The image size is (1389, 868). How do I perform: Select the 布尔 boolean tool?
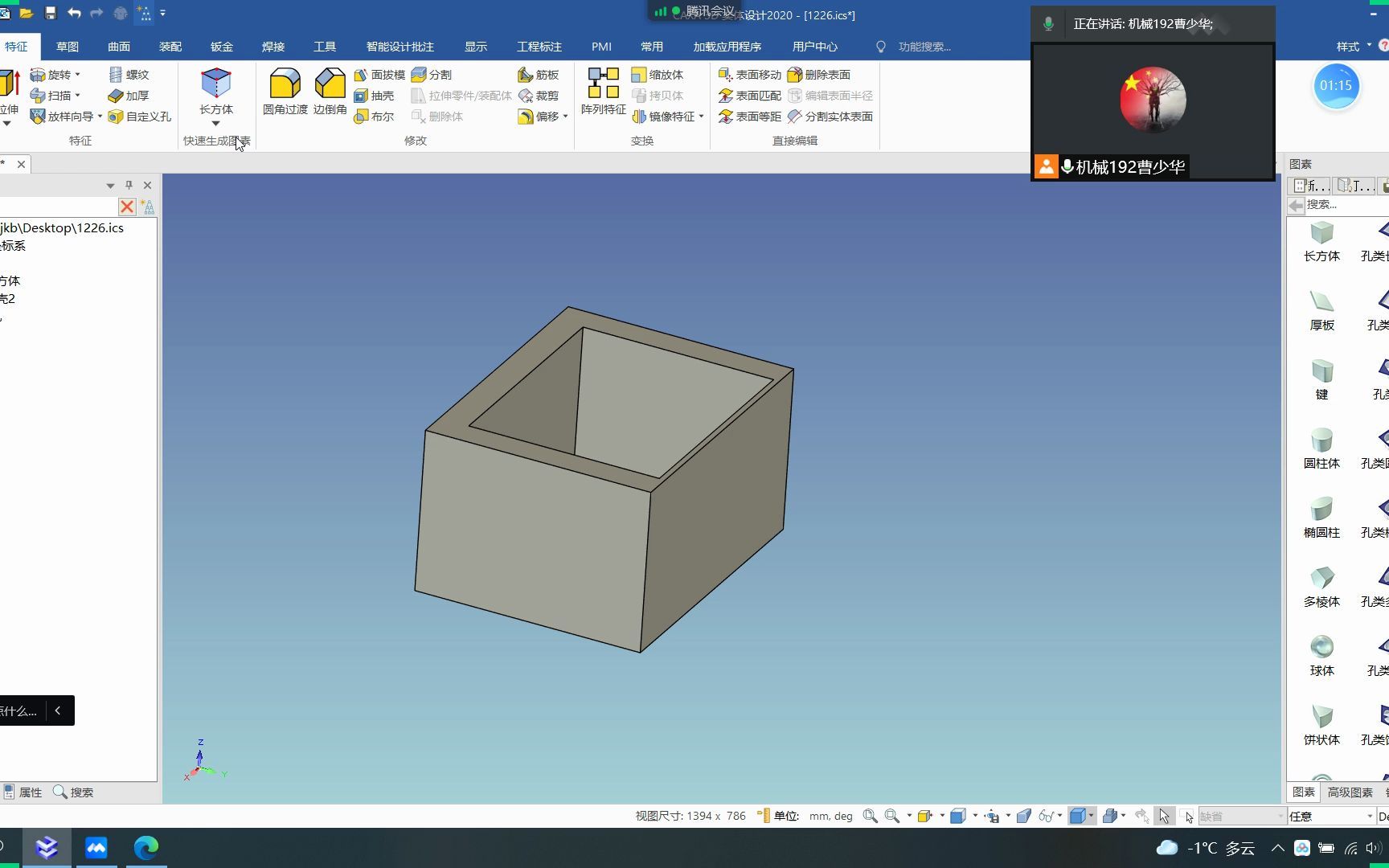[x=374, y=117]
